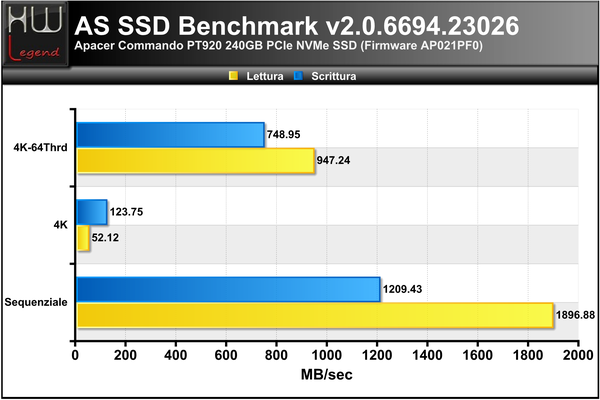
Task: Select the Scrittura legend label
Action: coord(334,76)
